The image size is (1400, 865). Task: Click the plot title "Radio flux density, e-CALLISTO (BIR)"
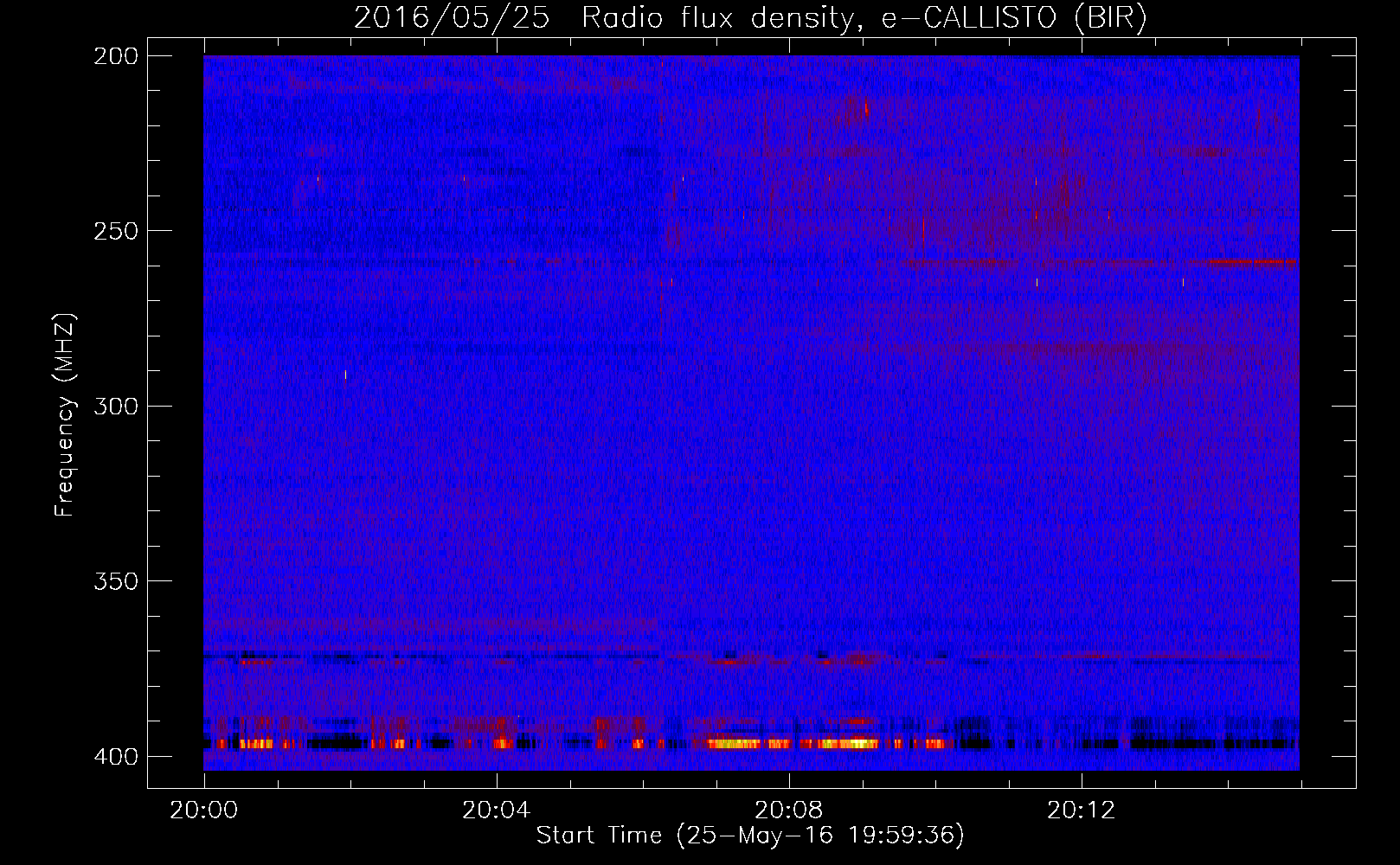coord(864,18)
